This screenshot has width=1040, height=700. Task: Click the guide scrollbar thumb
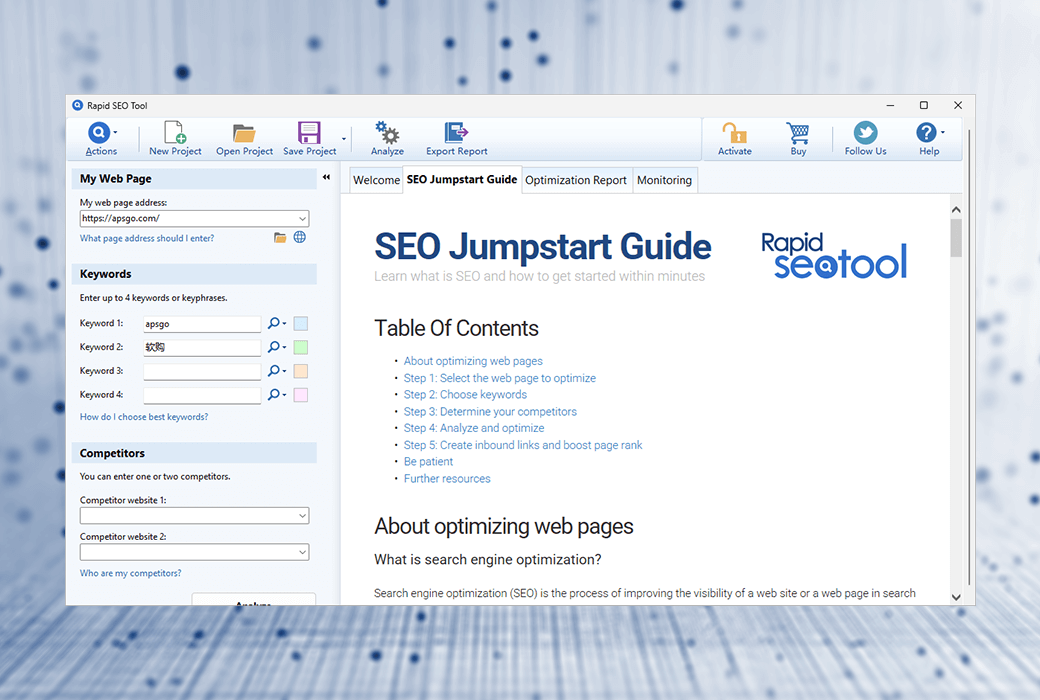(956, 238)
